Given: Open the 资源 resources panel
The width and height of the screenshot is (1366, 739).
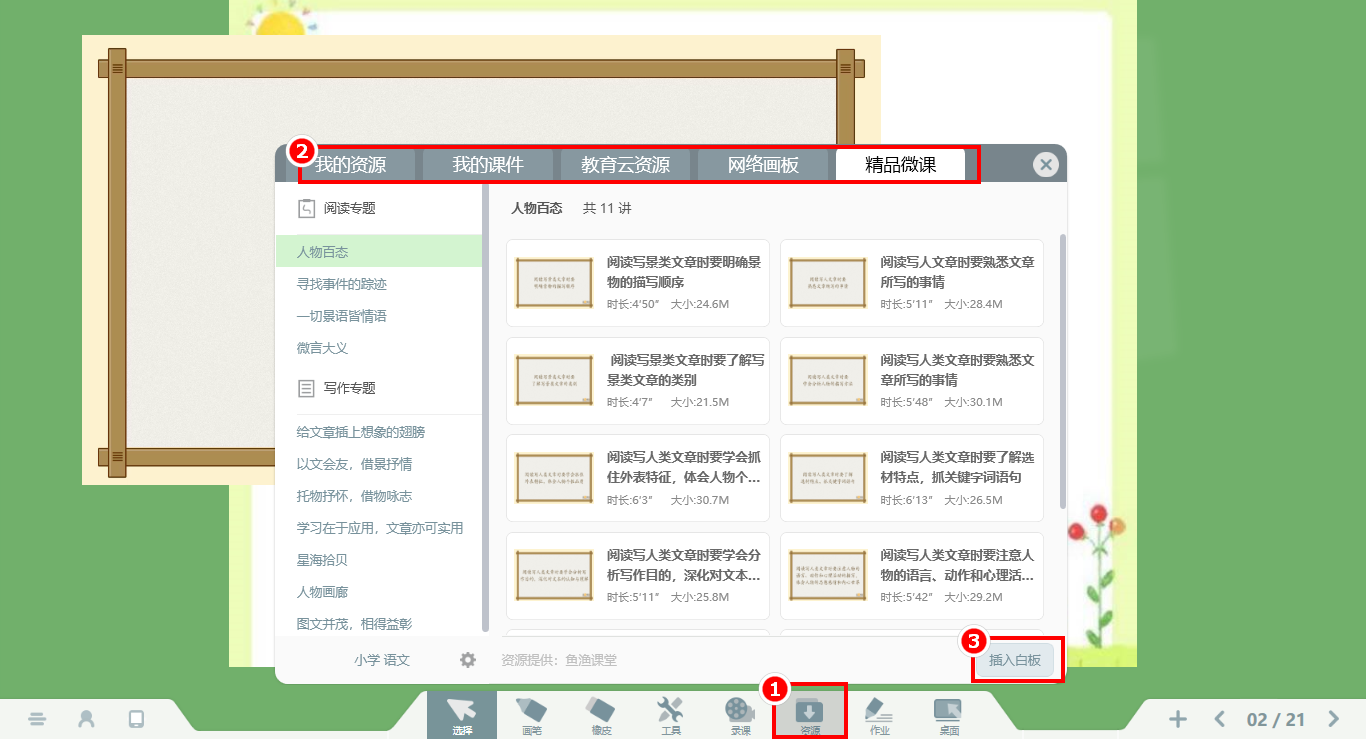Looking at the screenshot, I should click(x=810, y=715).
